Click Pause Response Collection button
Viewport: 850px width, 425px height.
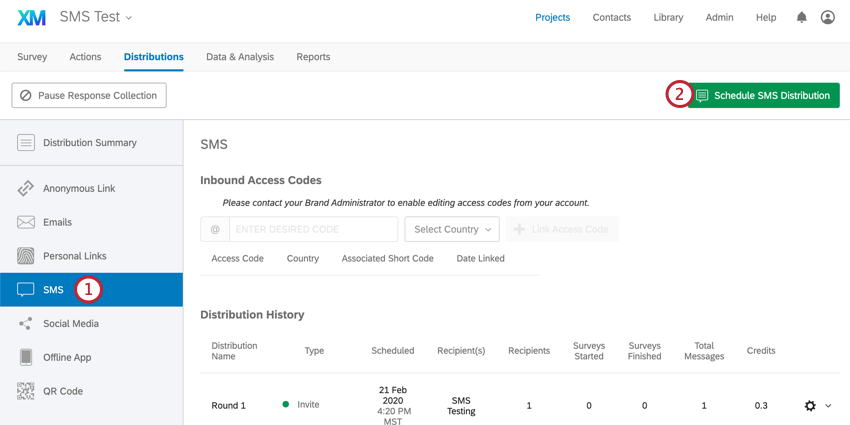pyautogui.click(x=89, y=95)
